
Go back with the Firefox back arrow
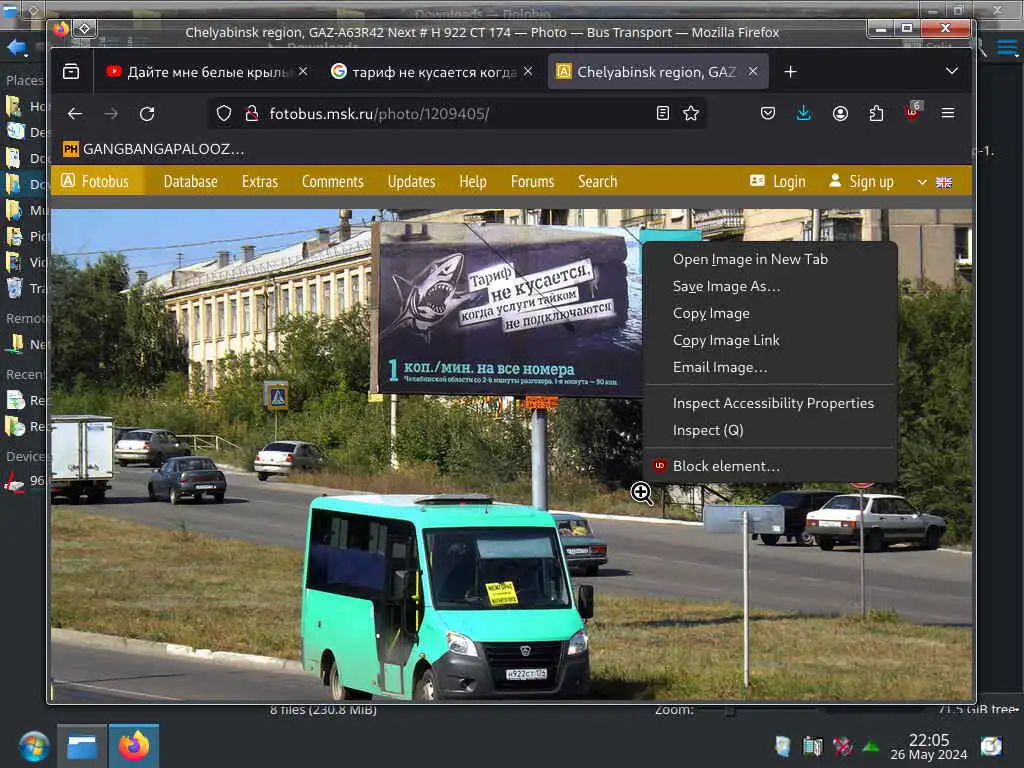(x=75, y=114)
